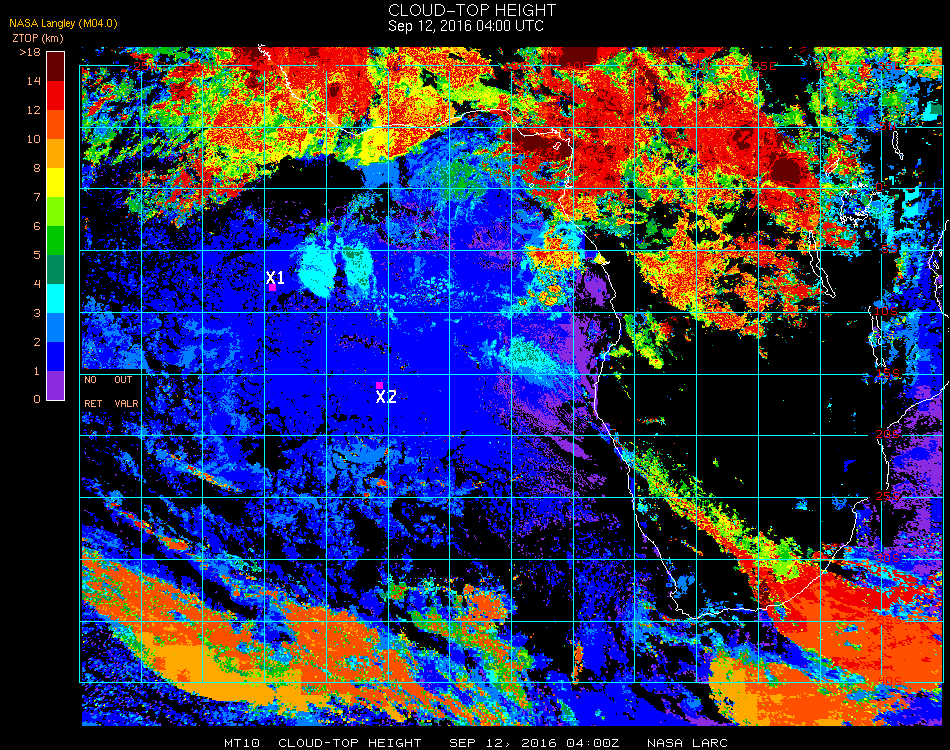Pick the orange 8–10 km legend swatch
950x750 pixels.
coord(55,153)
